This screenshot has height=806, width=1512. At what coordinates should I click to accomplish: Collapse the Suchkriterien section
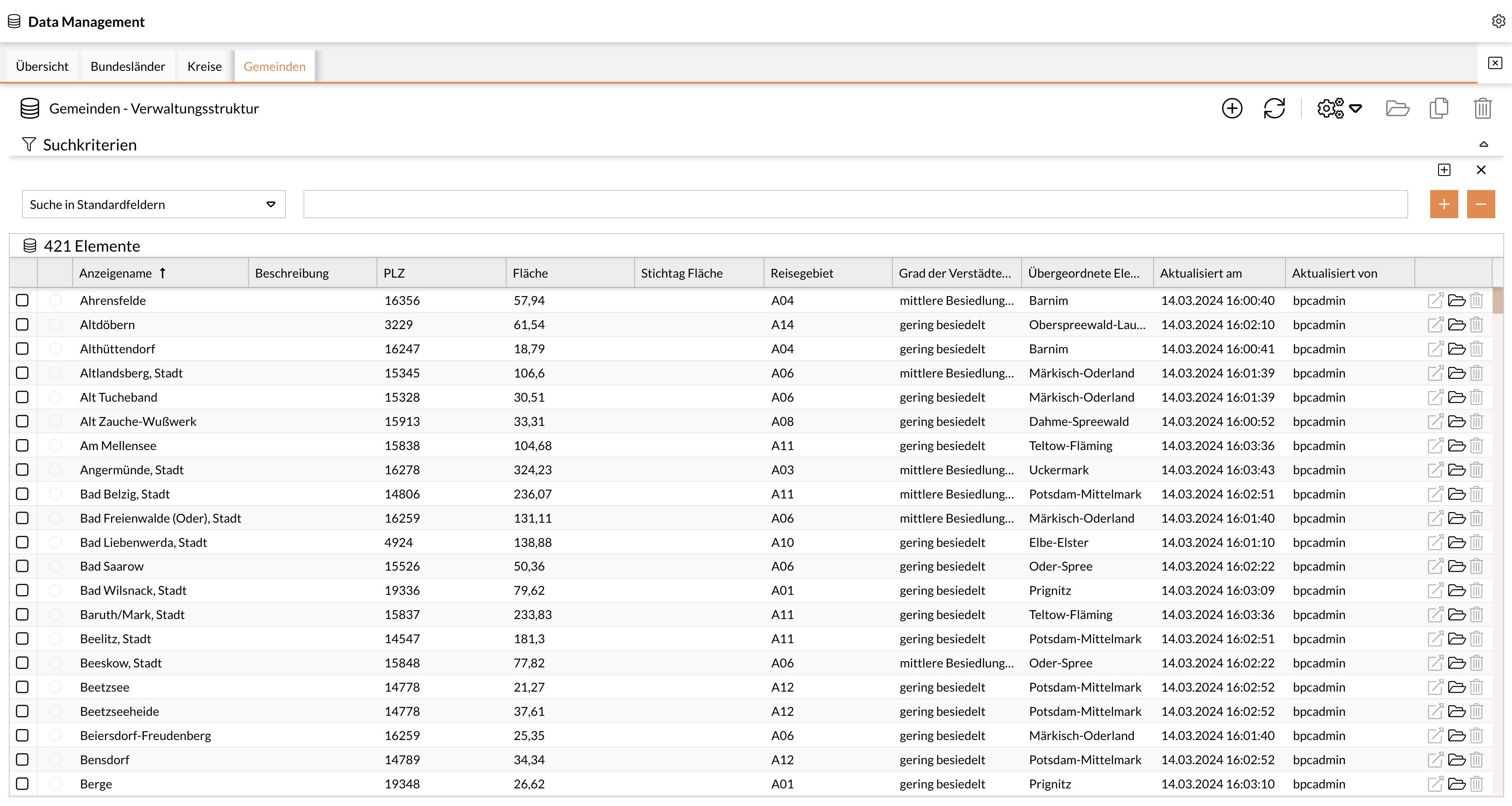[1483, 144]
